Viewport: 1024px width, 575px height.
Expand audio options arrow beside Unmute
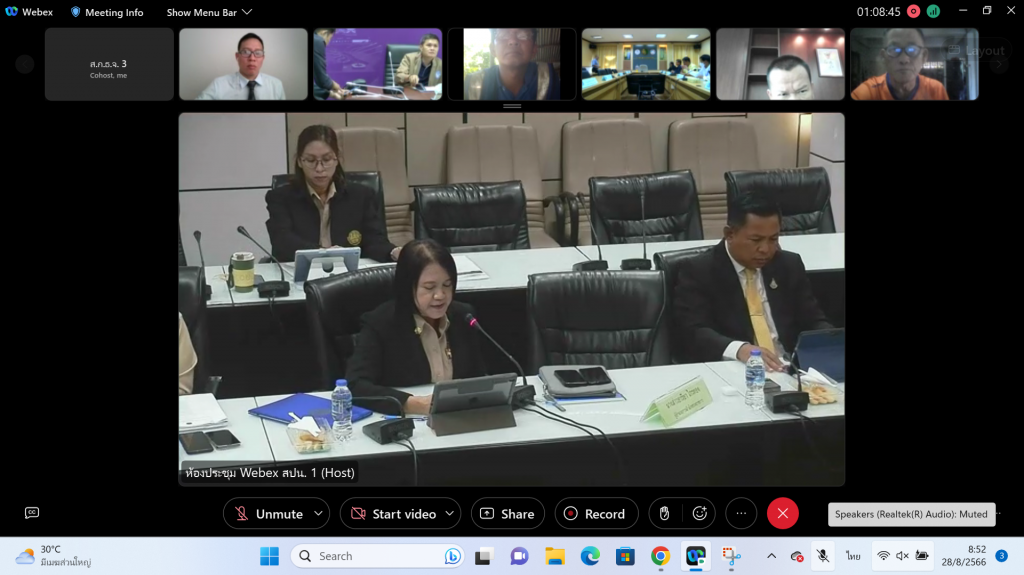tap(318, 514)
